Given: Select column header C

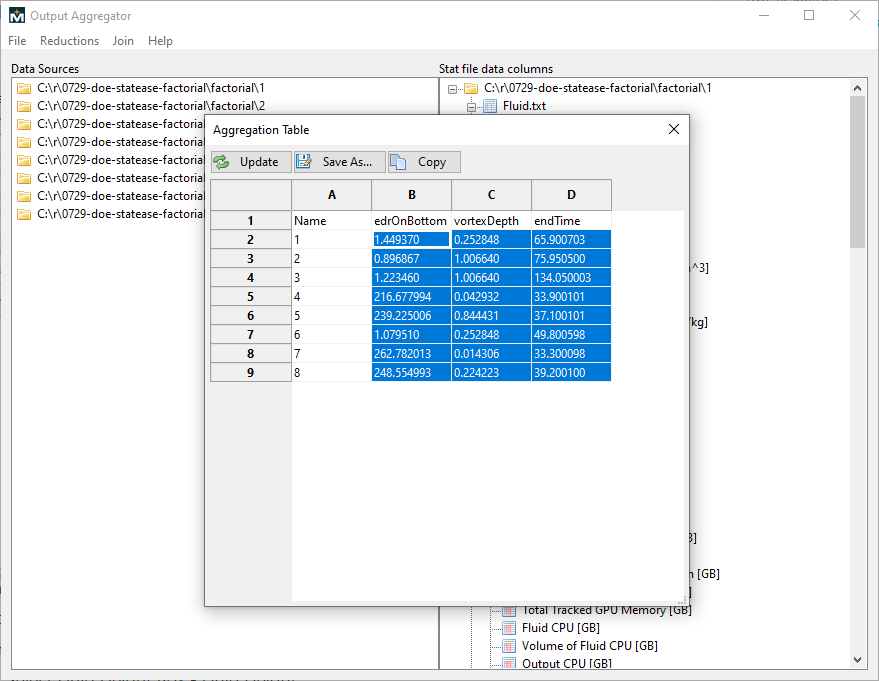Looking at the screenshot, I should (x=491, y=195).
